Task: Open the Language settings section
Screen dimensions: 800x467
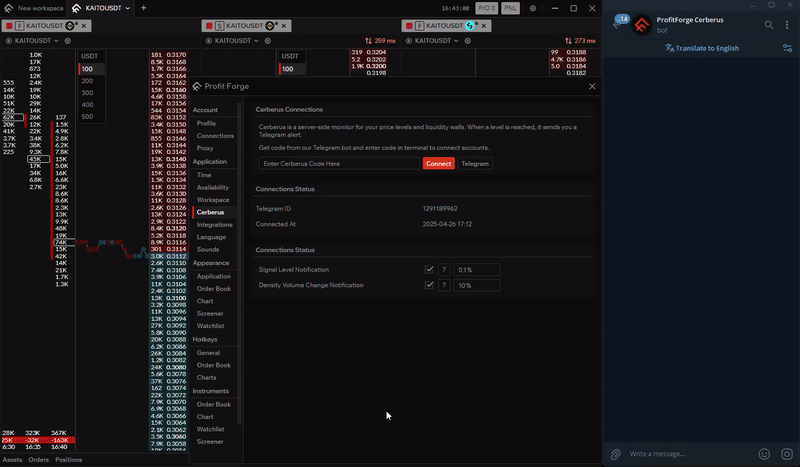Action: pyautogui.click(x=211, y=237)
